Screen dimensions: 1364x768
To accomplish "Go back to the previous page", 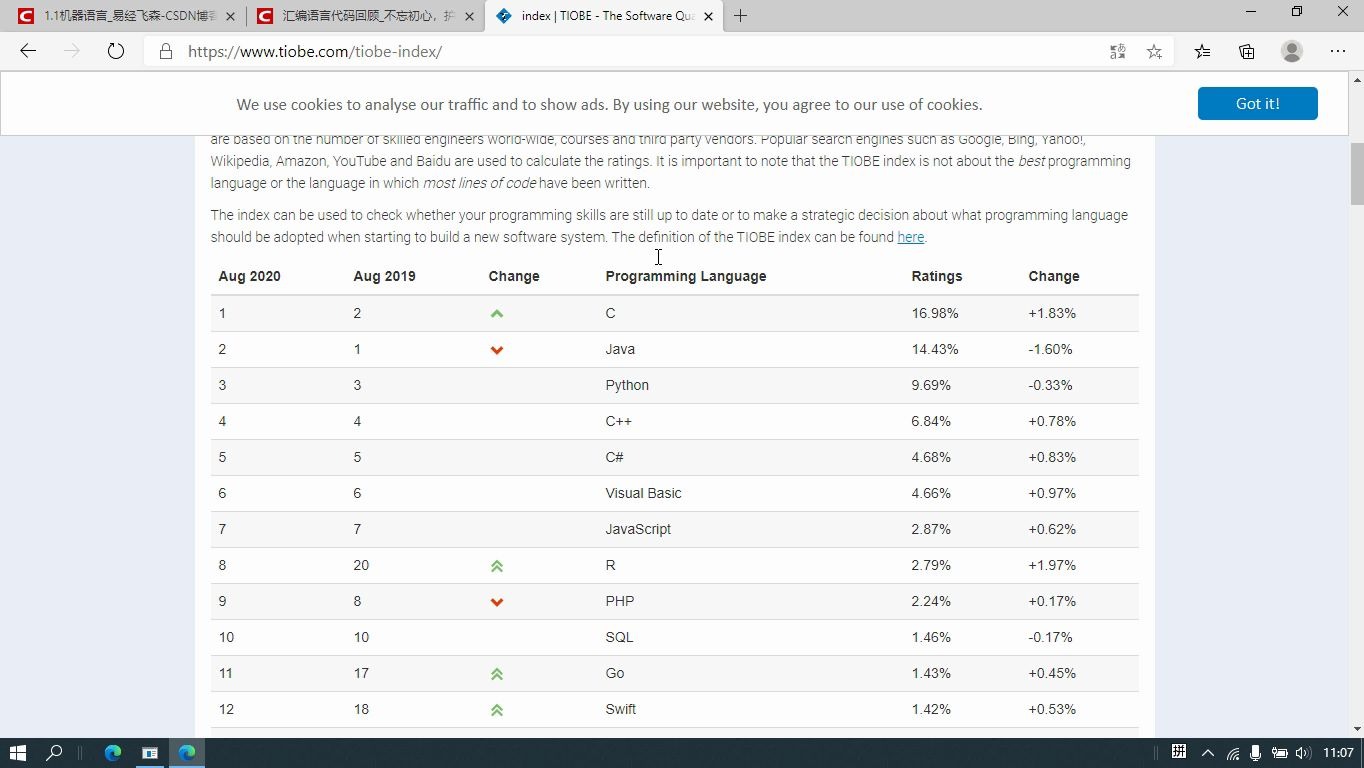I will [x=28, y=51].
